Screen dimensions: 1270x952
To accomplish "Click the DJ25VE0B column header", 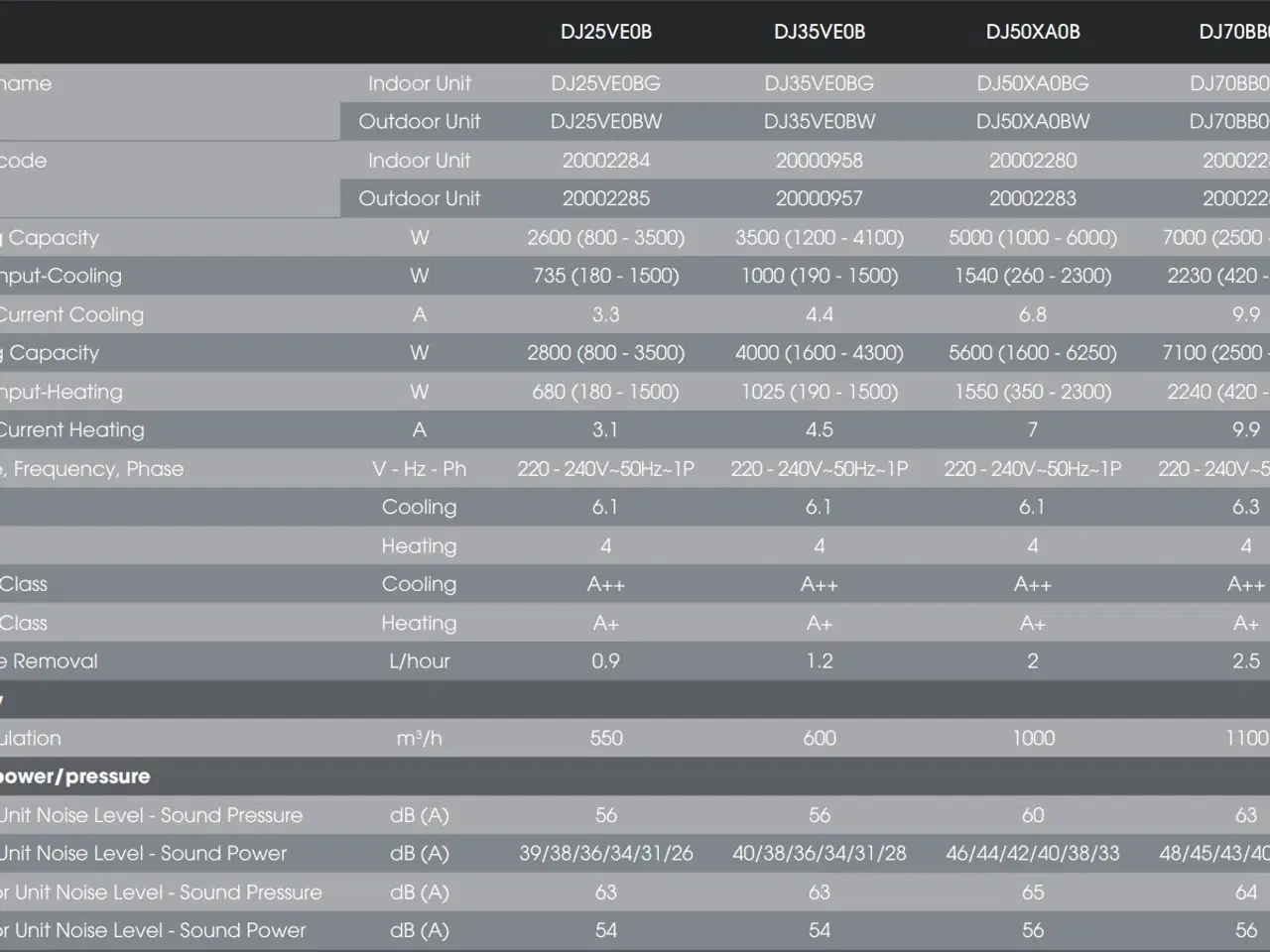I will tap(606, 32).
